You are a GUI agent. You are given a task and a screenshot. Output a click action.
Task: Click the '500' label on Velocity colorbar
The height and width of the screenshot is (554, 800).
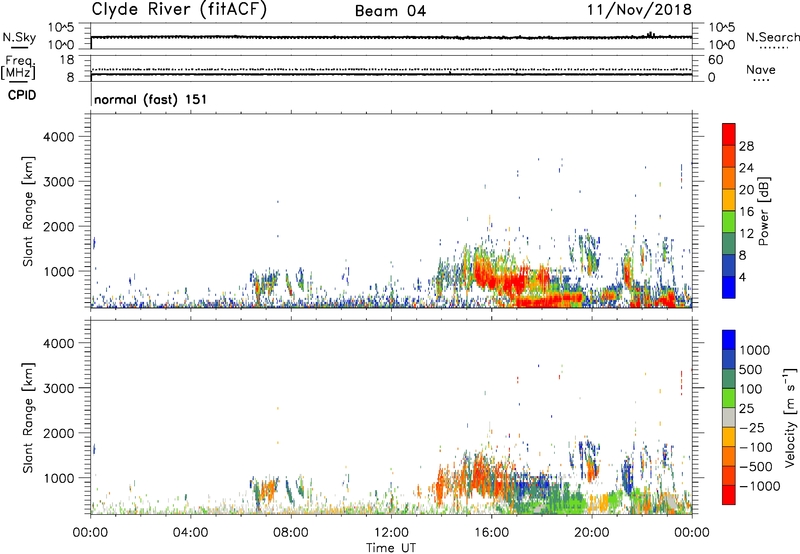pyautogui.click(x=751, y=369)
